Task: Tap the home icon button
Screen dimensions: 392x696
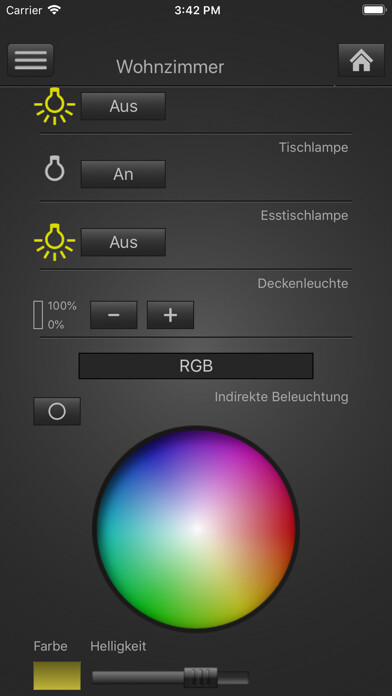Action: [x=361, y=60]
